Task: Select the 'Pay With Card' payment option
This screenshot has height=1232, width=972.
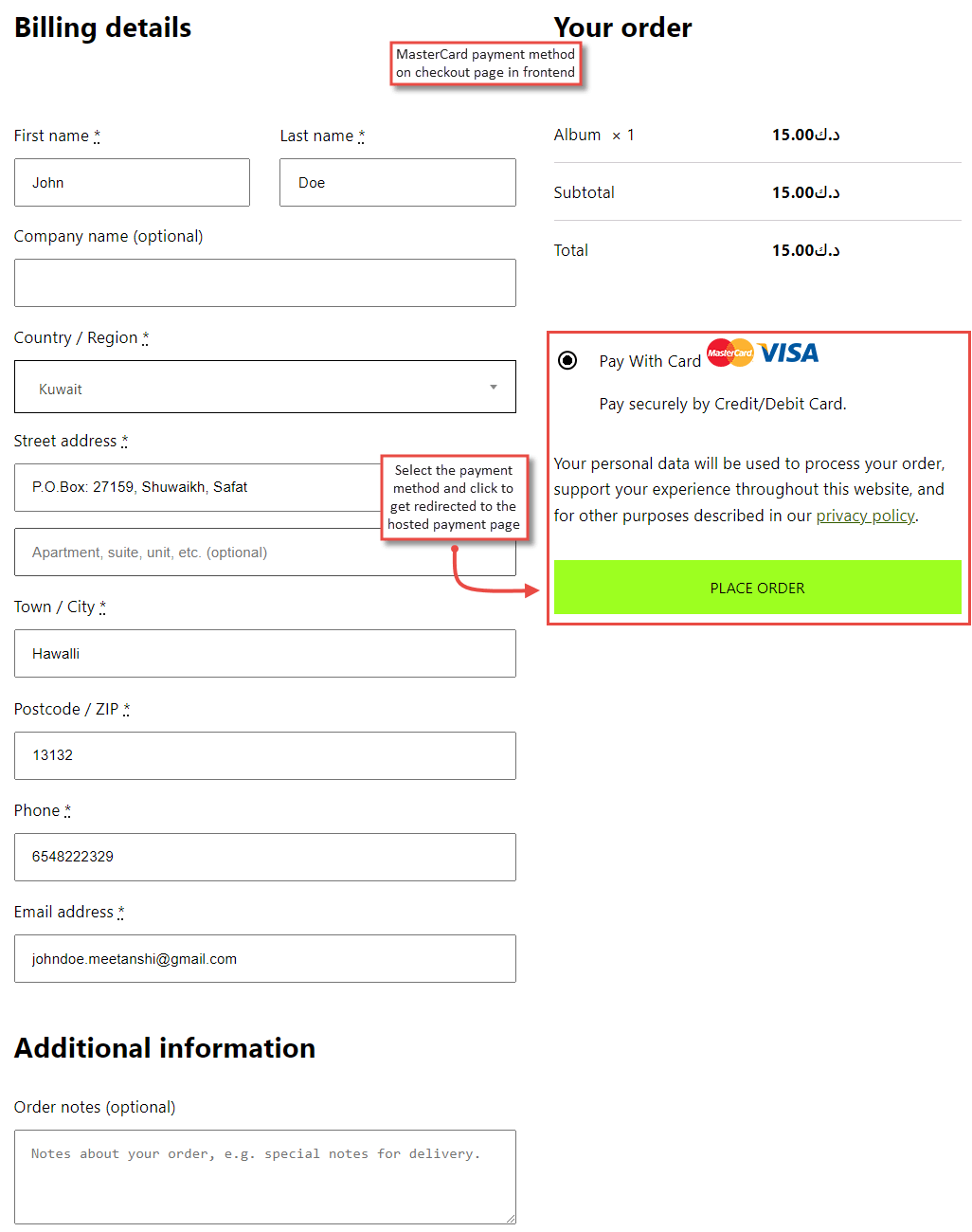Action: [567, 360]
